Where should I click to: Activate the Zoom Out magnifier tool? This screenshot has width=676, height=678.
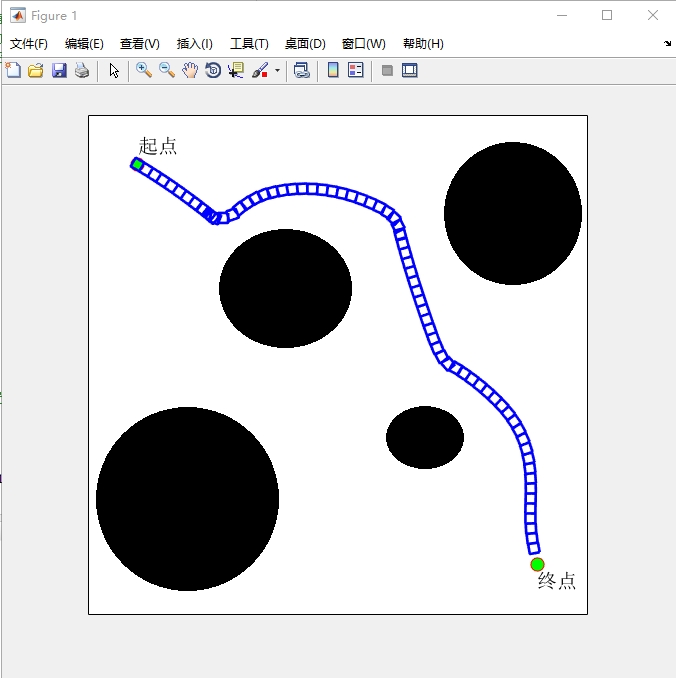point(167,70)
